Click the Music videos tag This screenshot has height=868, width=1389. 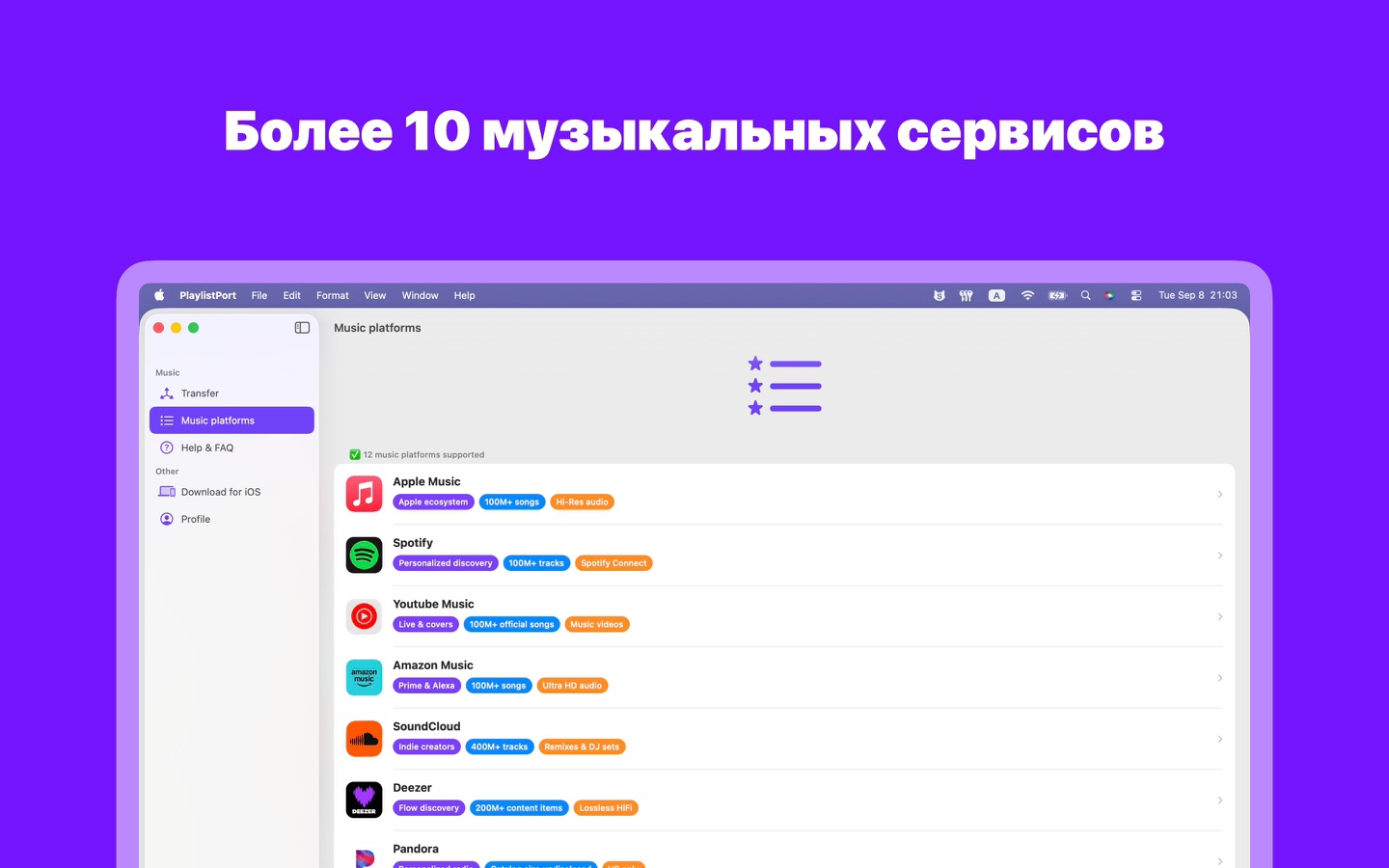pos(597,625)
